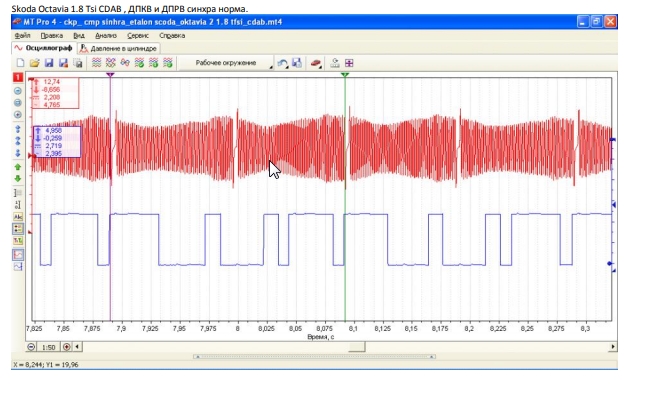The height and width of the screenshot is (399, 647).
Task: Click the green up arrow in the left sidebar
Action: tap(18, 167)
